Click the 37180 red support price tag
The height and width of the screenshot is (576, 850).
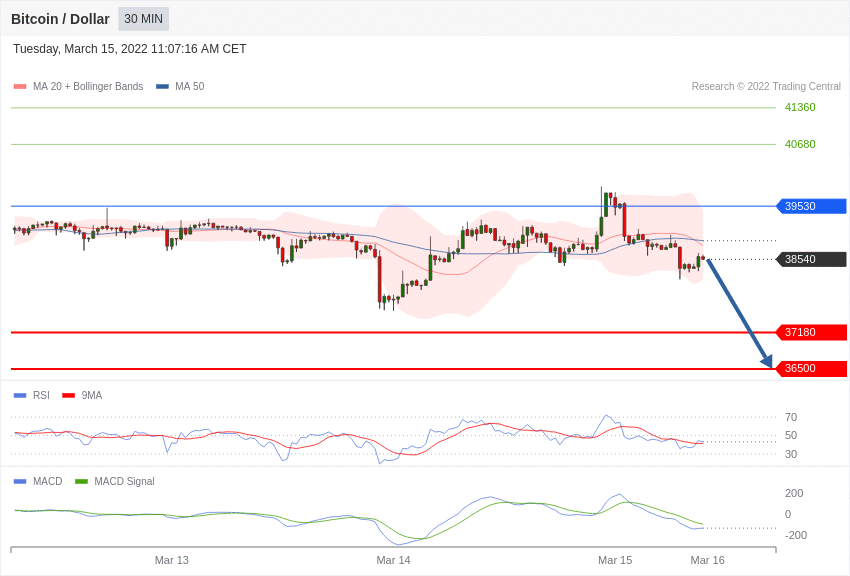point(812,332)
